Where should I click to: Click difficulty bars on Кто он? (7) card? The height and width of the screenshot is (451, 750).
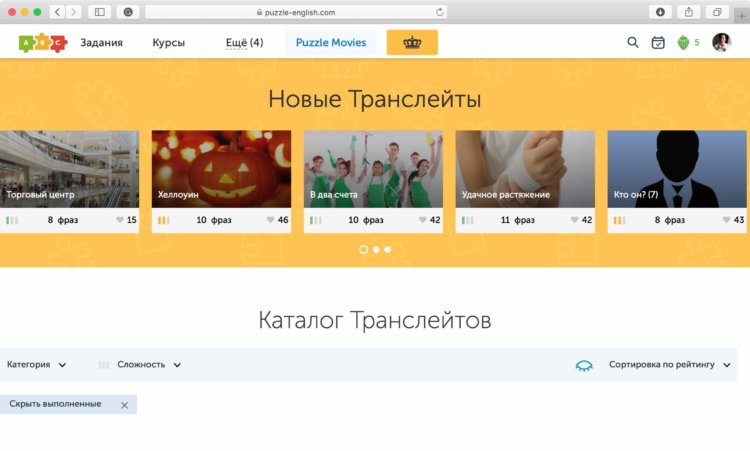pyautogui.click(x=619, y=220)
